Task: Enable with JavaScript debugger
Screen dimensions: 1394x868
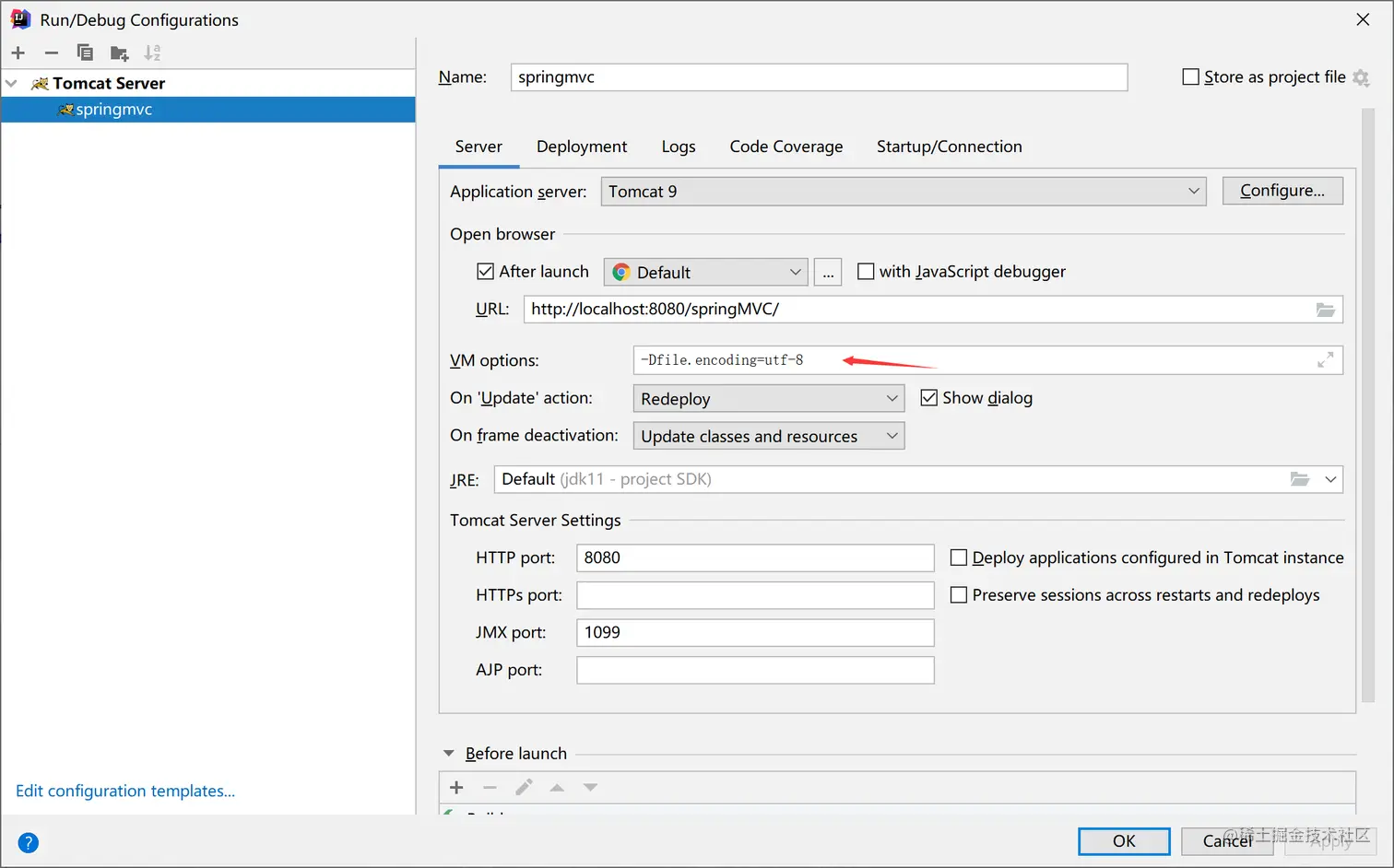Action: 866,271
